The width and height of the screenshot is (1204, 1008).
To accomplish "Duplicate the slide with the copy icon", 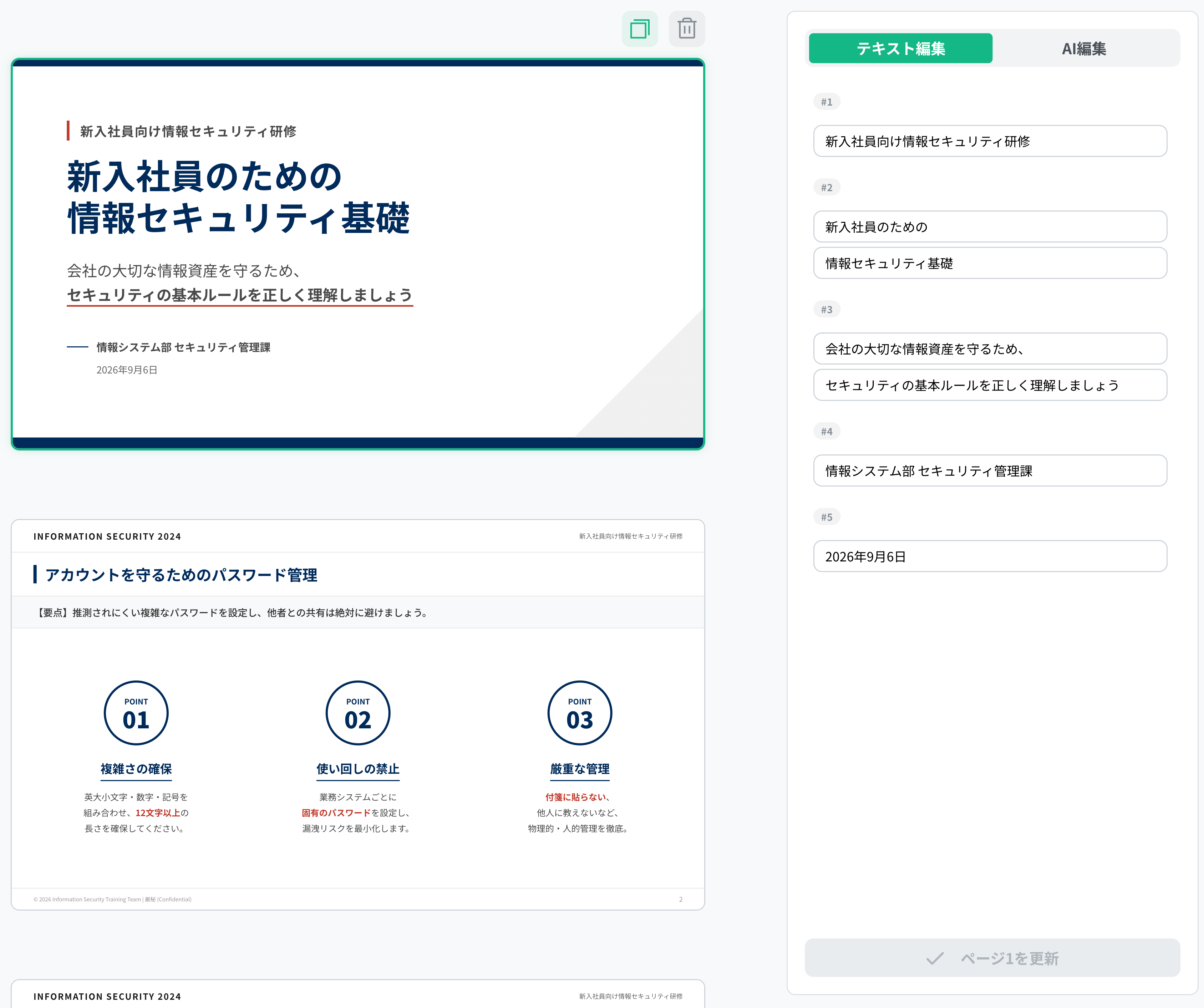I will (x=639, y=29).
